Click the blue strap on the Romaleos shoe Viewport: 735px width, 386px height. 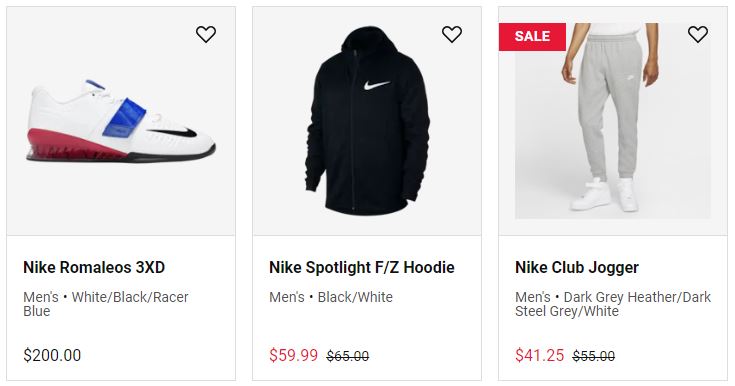tap(124, 118)
